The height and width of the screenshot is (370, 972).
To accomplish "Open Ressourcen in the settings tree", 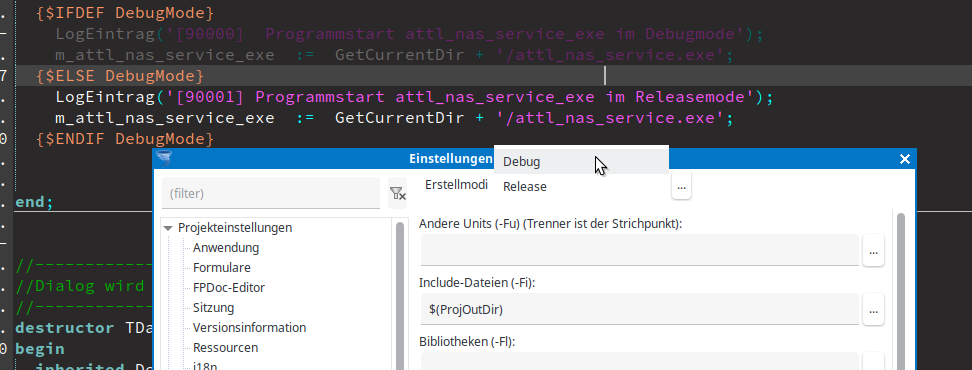I will click(x=225, y=348).
